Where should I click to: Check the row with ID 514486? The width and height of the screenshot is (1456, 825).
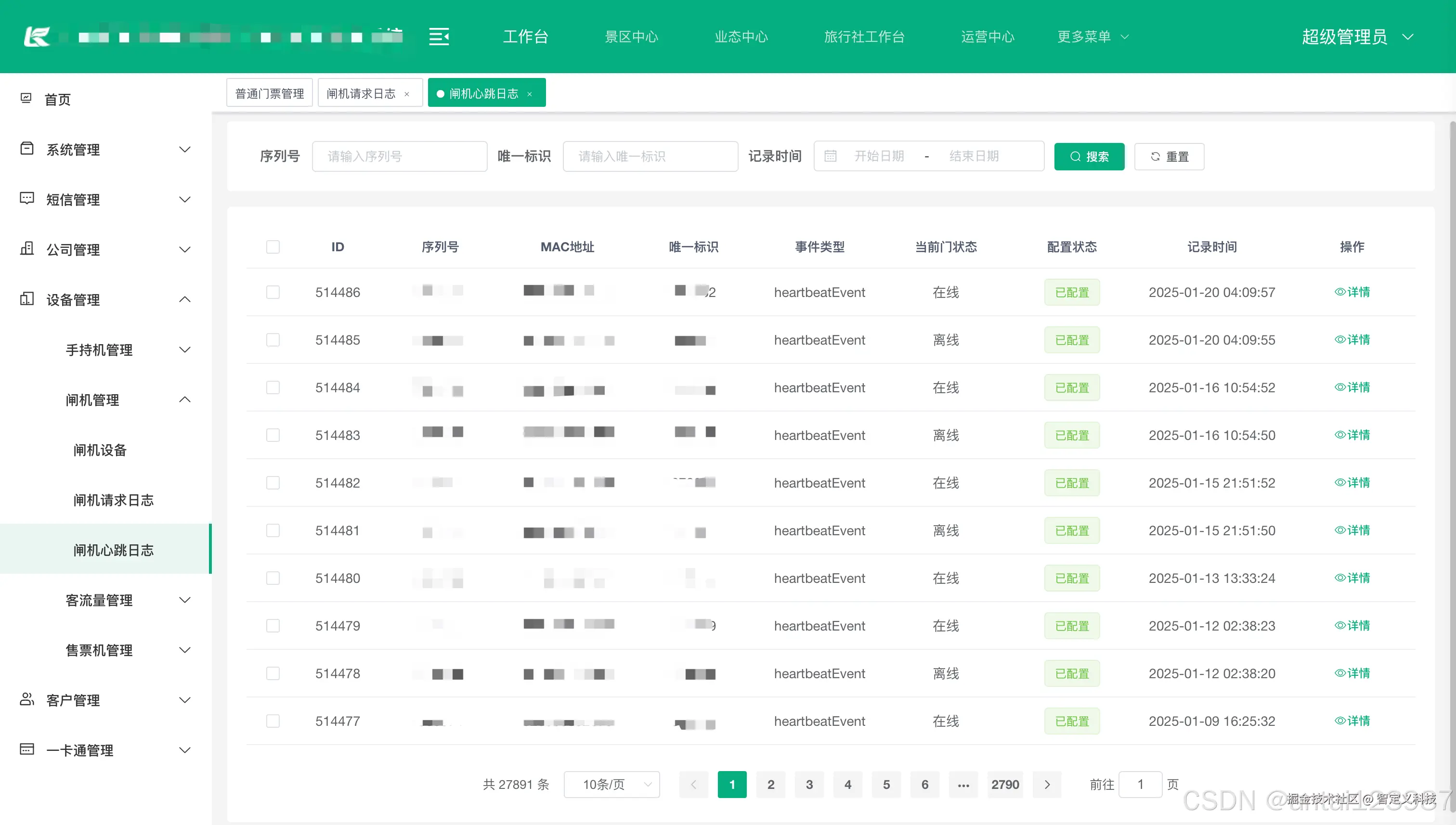point(273,292)
